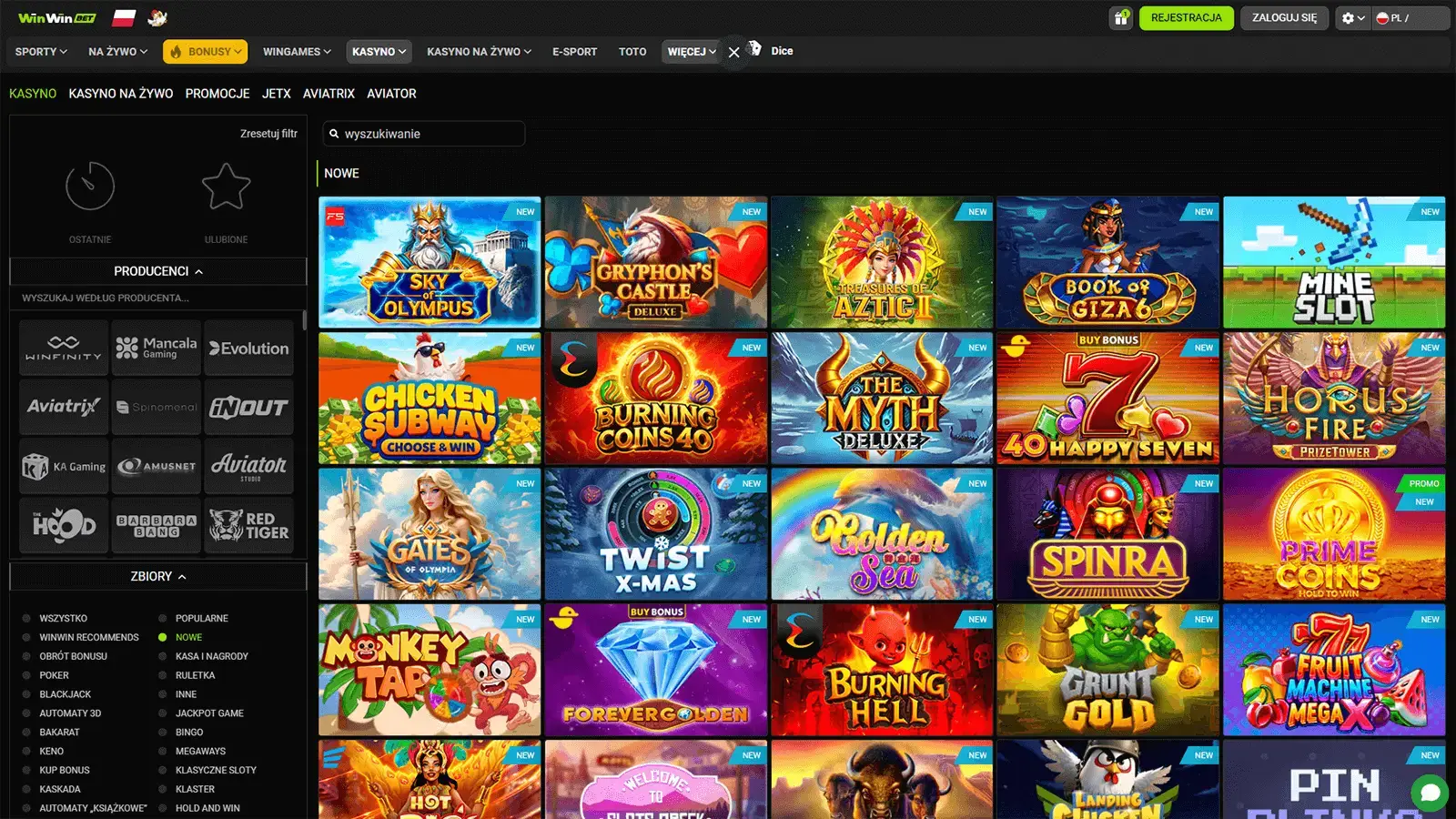Switch to the PROMOCJE sub-tab
1456x819 pixels.
click(217, 94)
